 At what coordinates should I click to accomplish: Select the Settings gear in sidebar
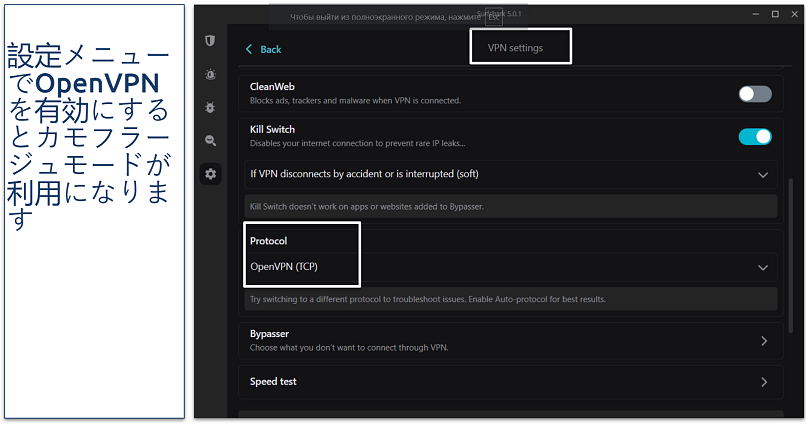[x=210, y=174]
